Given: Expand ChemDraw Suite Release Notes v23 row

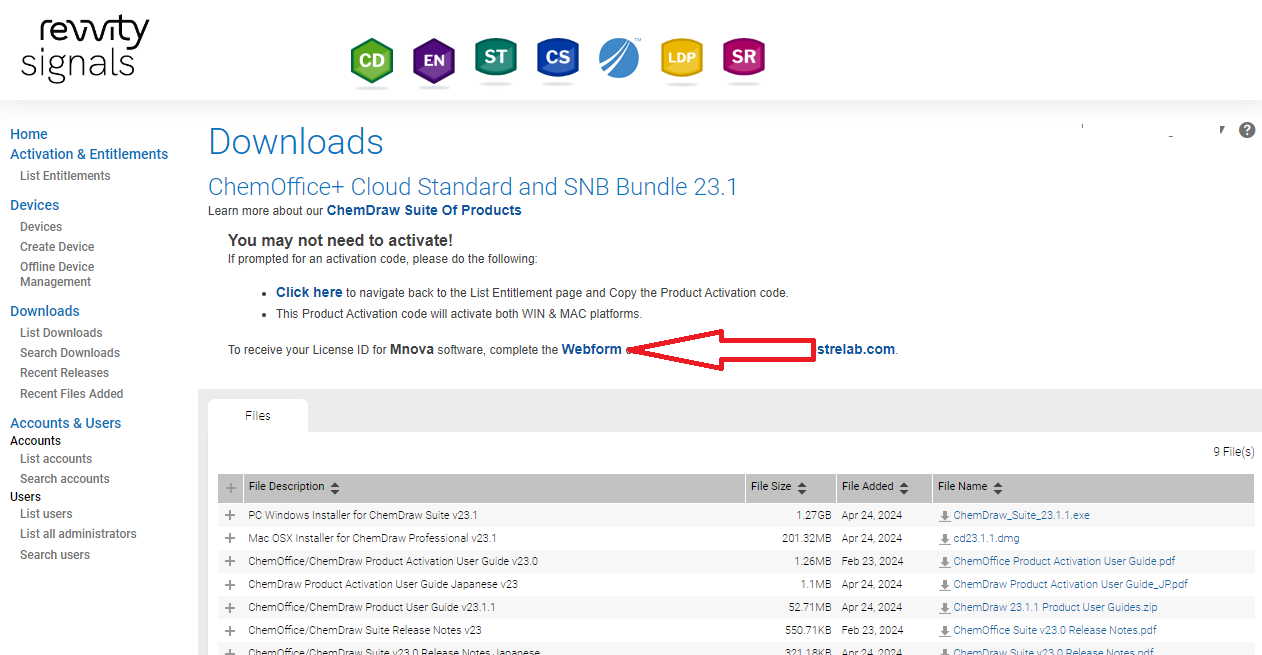Looking at the screenshot, I should [231, 631].
